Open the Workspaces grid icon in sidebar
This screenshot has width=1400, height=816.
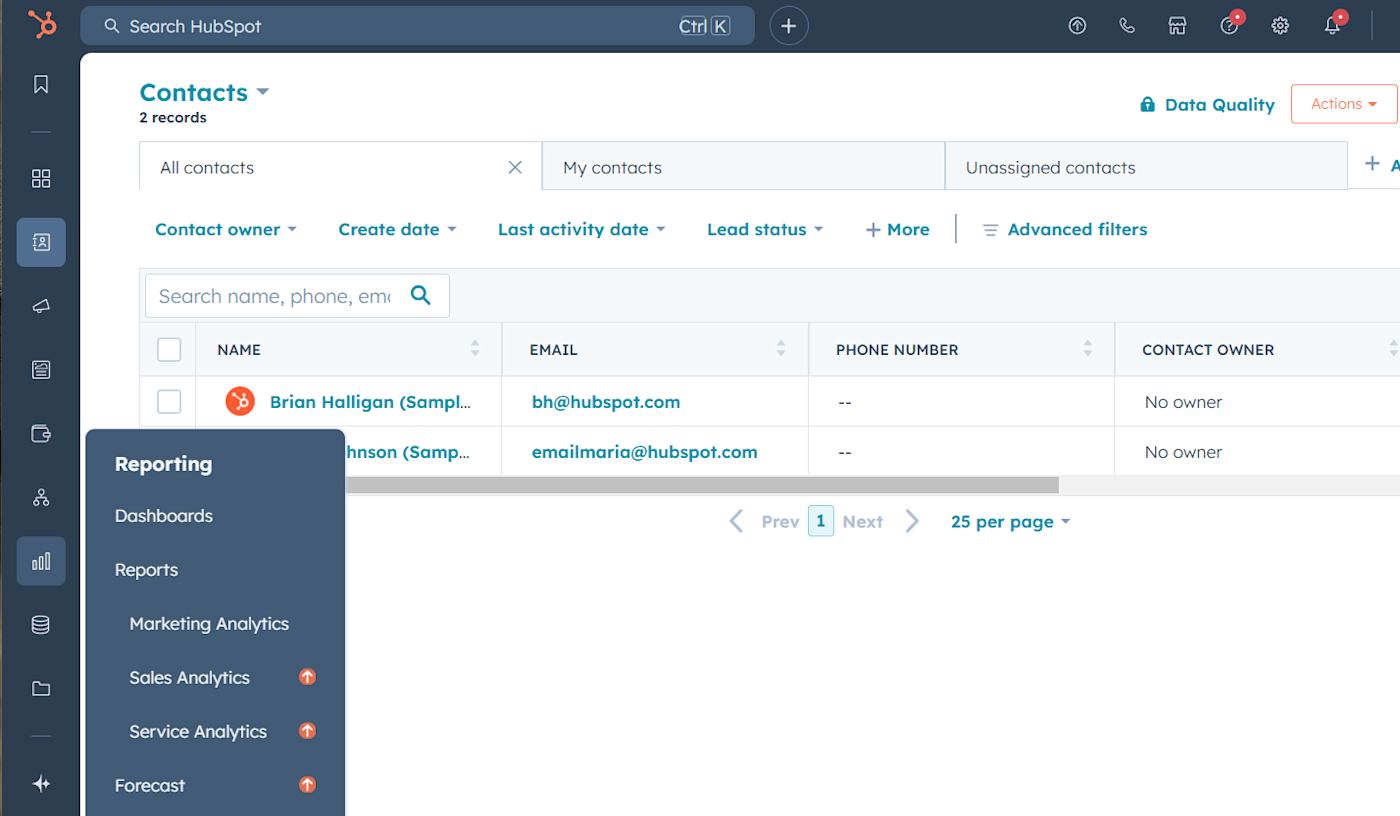[41, 178]
